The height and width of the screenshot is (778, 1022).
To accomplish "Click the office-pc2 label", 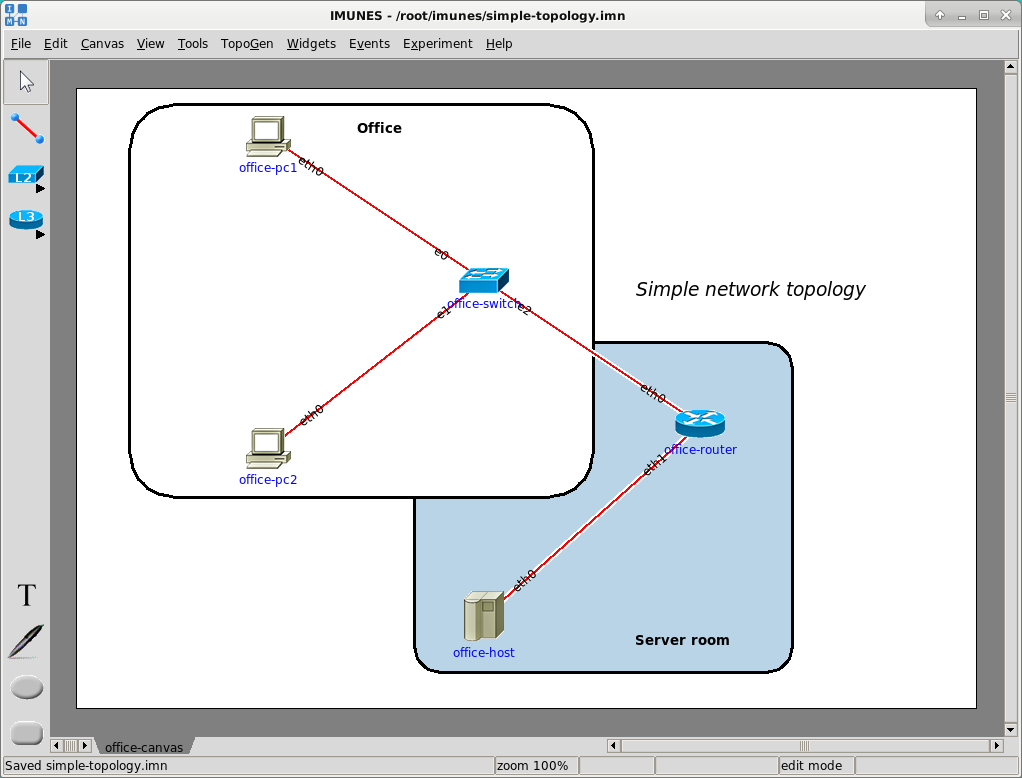I will (x=268, y=480).
